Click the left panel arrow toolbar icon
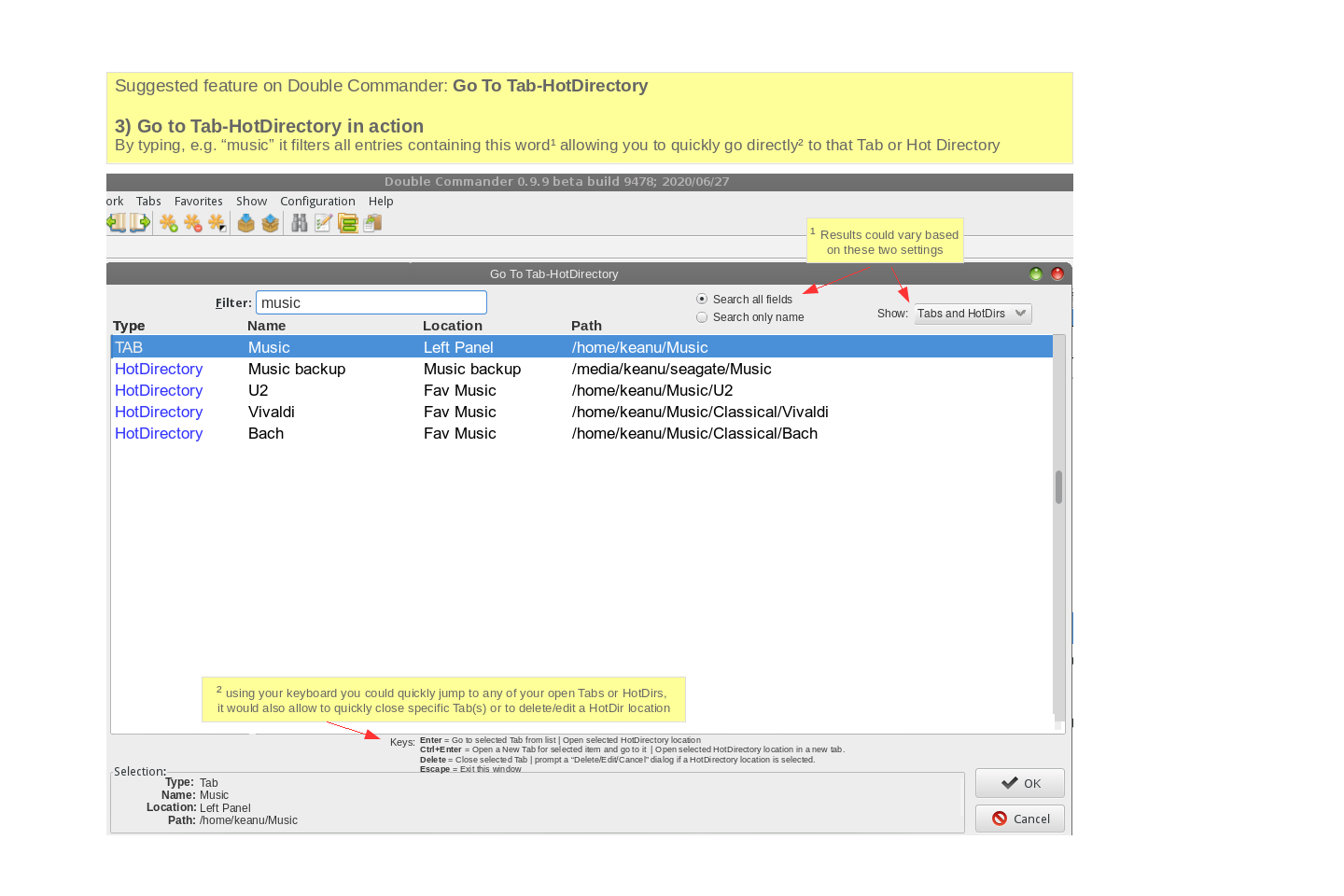The image size is (1344, 896). coord(117,223)
